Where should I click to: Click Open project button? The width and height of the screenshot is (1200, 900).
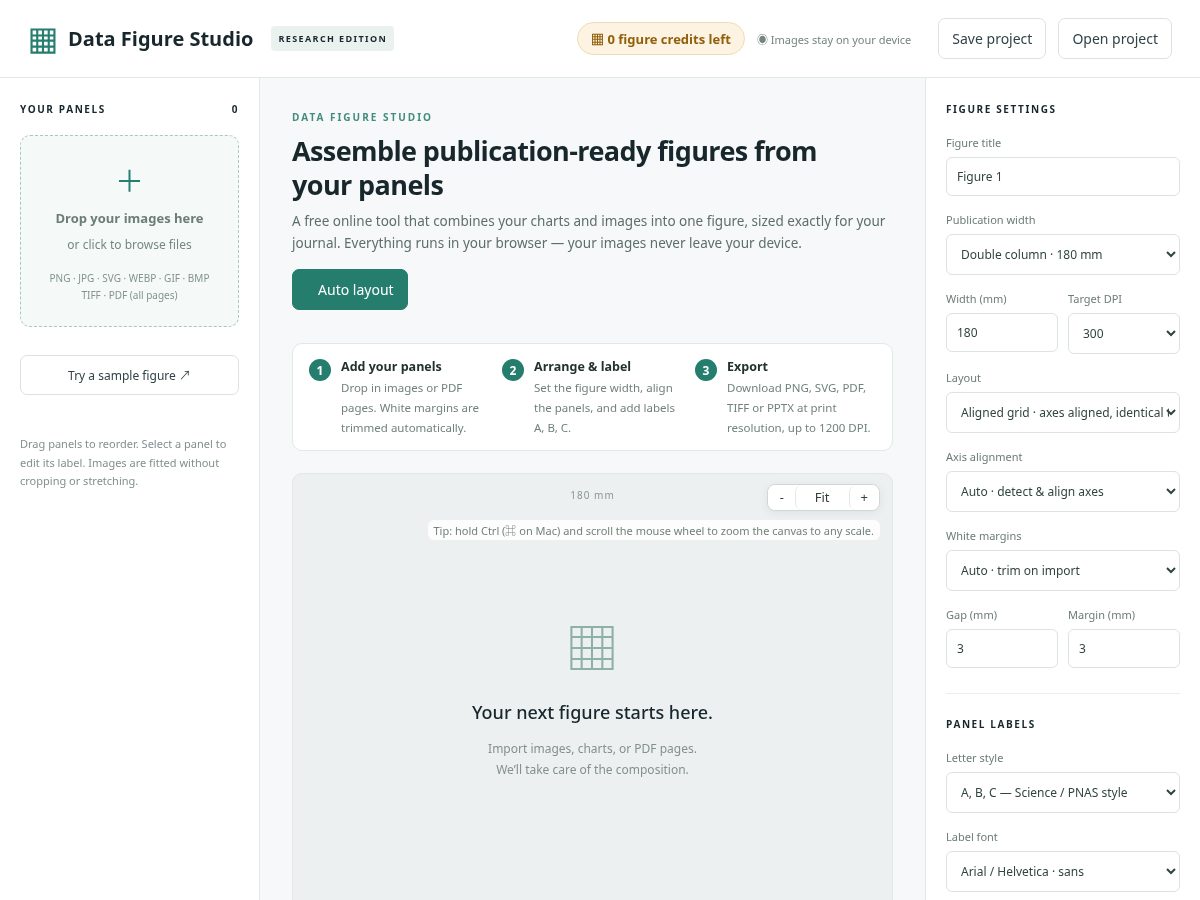click(x=1115, y=39)
